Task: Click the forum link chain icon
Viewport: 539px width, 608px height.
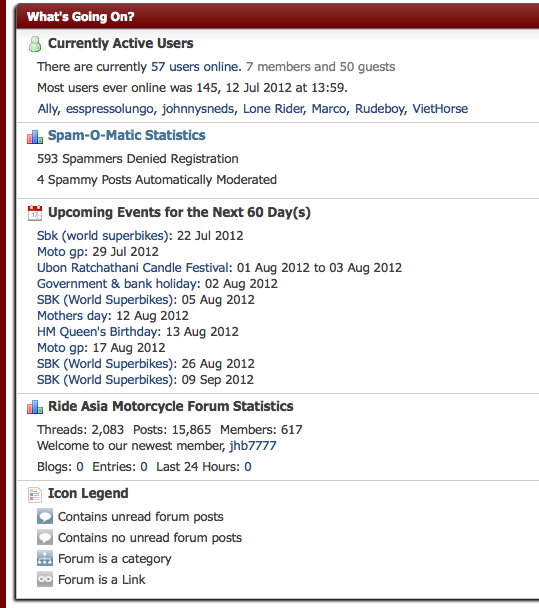Action: pyautogui.click(x=45, y=579)
